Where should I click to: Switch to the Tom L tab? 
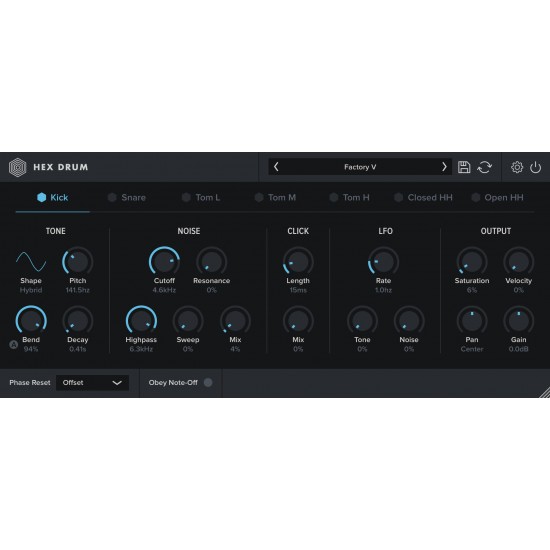coord(201,197)
